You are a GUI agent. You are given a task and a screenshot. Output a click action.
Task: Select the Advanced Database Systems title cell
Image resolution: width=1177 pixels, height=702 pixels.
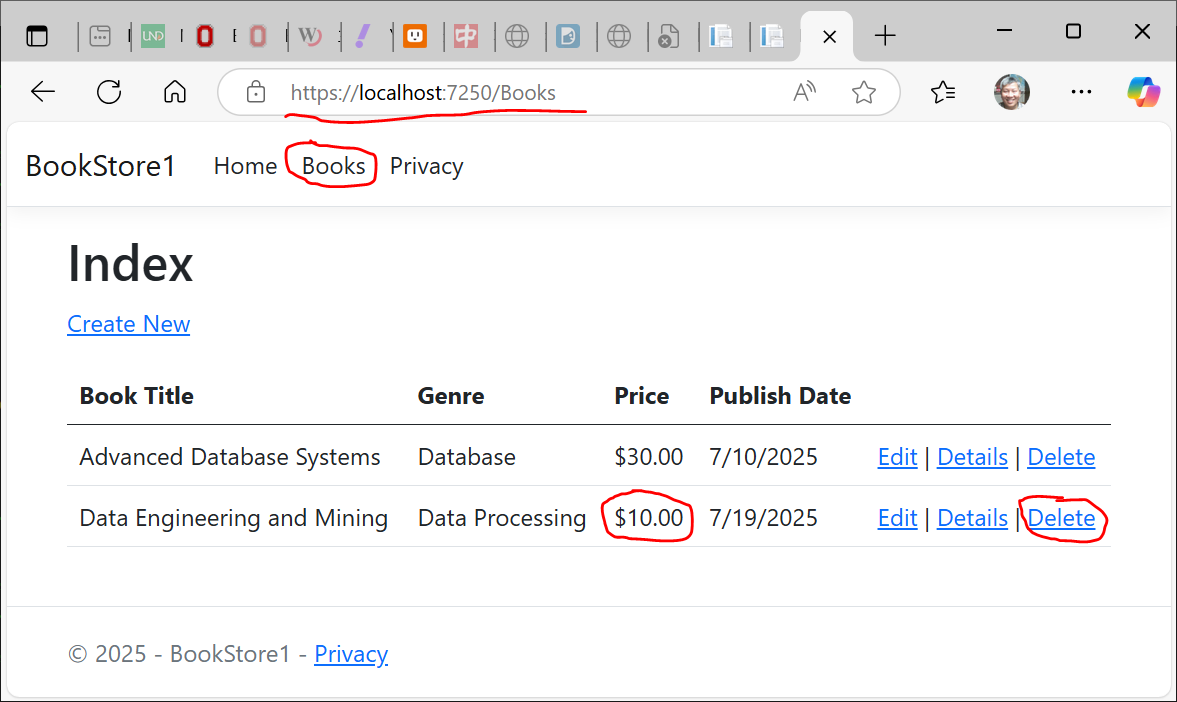coord(230,456)
